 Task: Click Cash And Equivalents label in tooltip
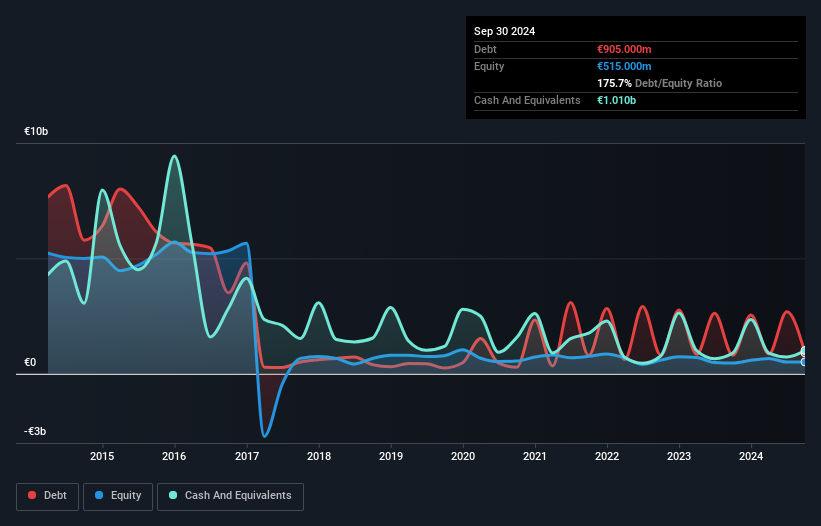point(527,100)
